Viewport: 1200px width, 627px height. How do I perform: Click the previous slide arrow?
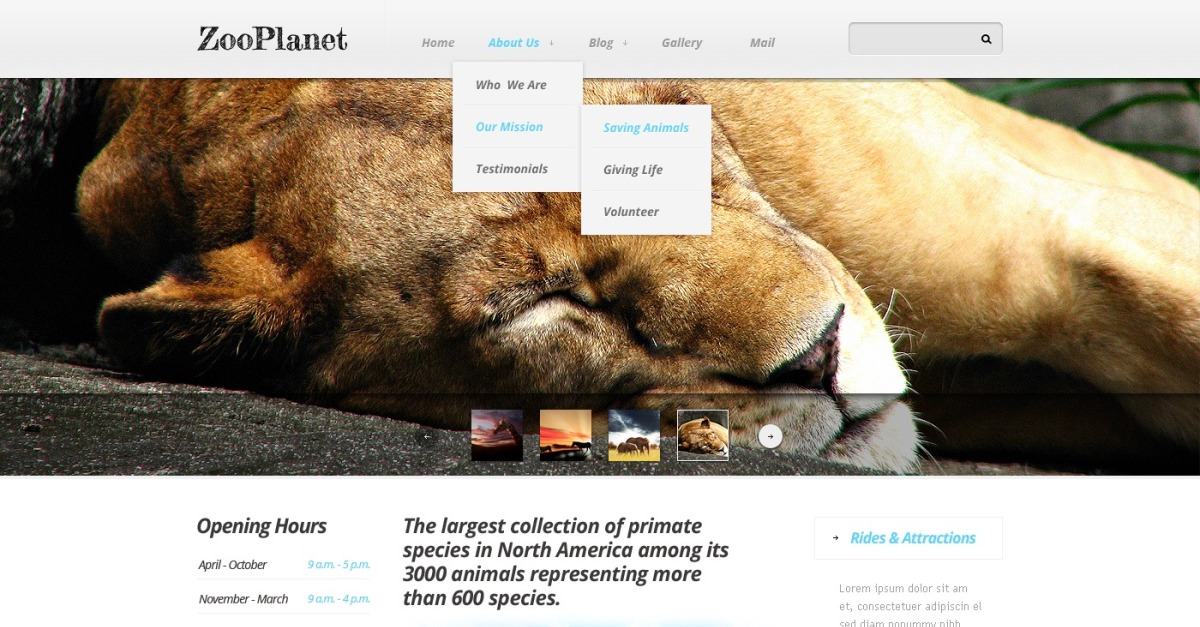427,436
